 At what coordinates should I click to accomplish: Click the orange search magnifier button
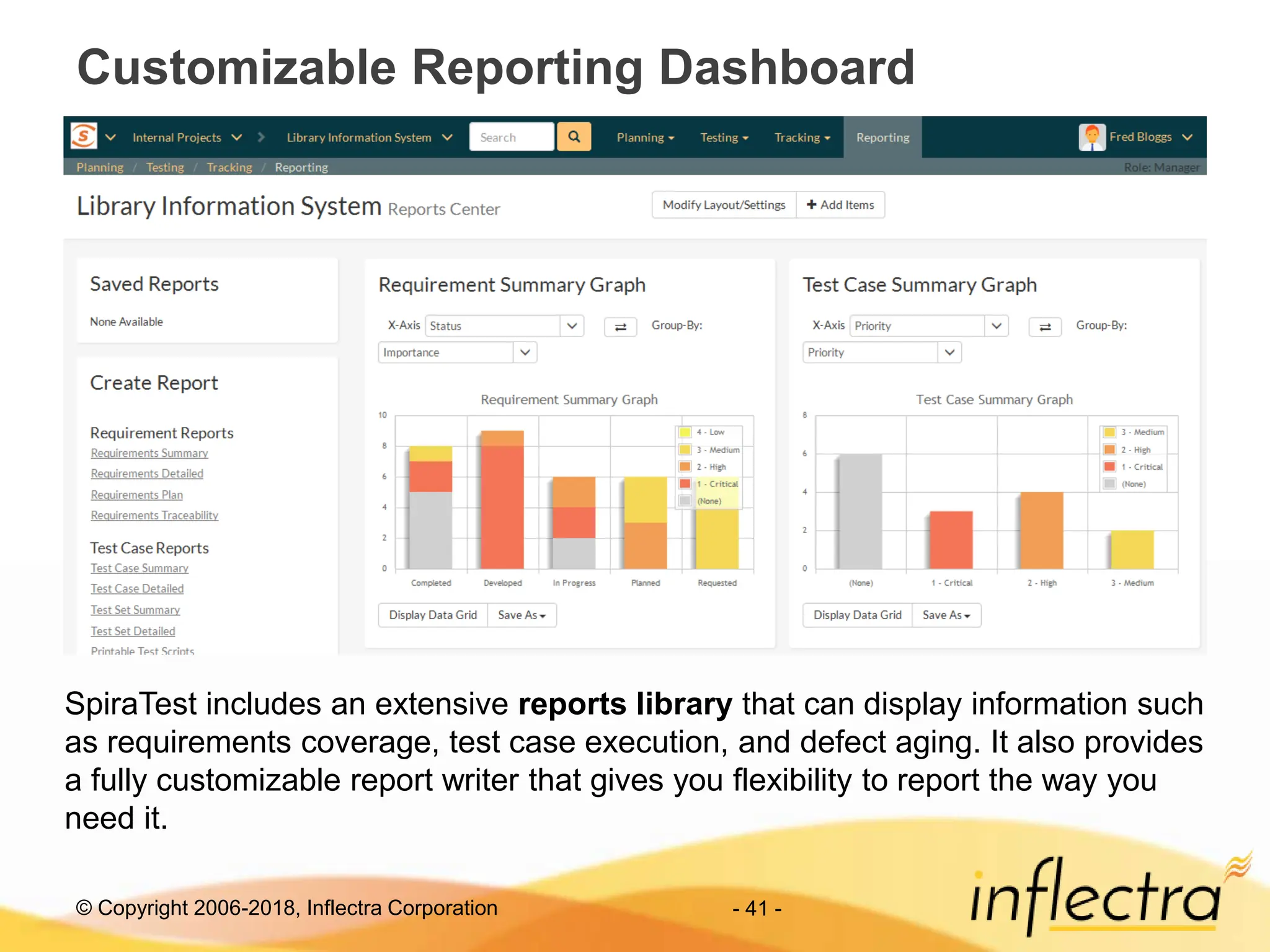click(574, 137)
